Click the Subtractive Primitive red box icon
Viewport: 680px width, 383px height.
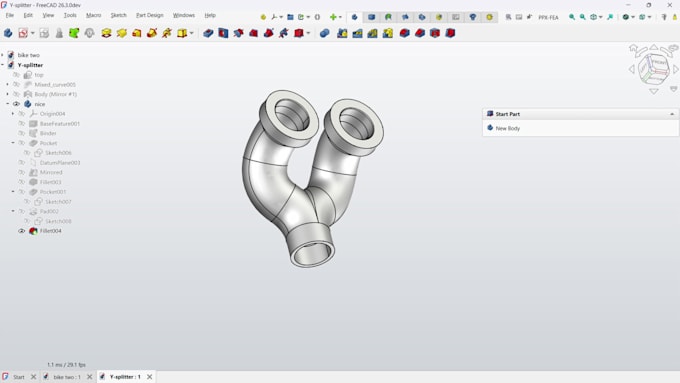(299, 33)
